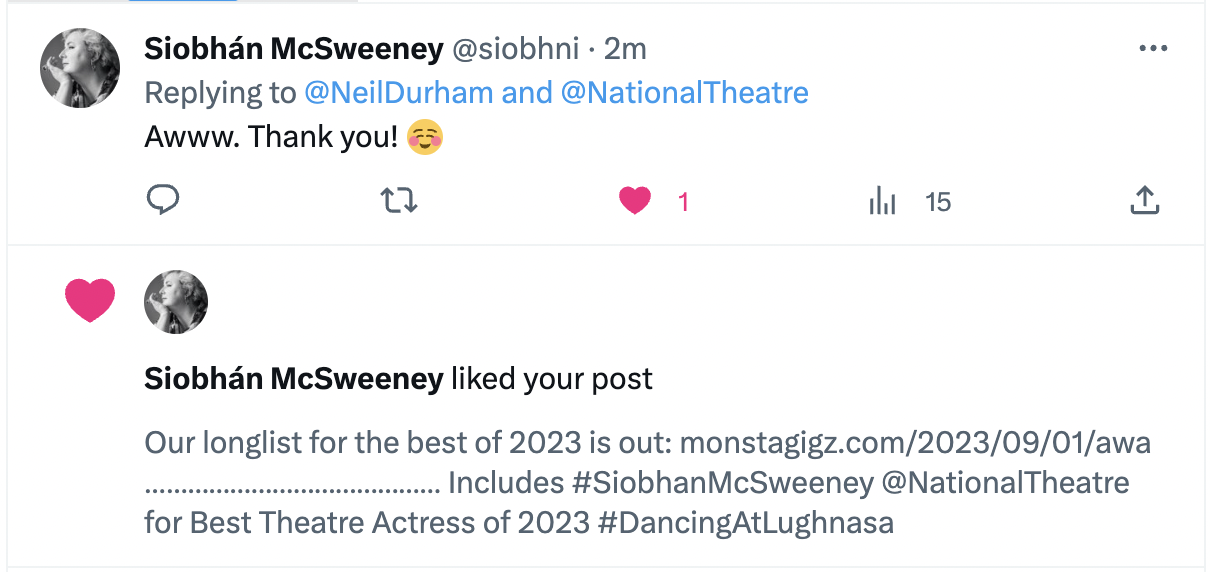
Task: Open view analytics bar chart icon
Action: 882,202
